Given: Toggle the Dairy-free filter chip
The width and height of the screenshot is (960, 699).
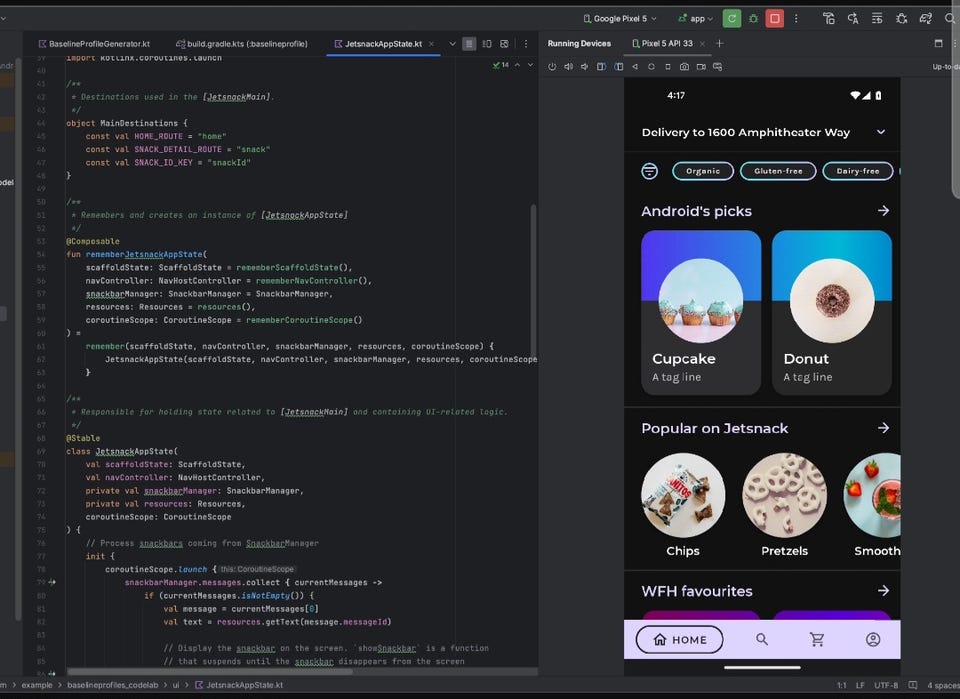Looking at the screenshot, I should pyautogui.click(x=858, y=171).
